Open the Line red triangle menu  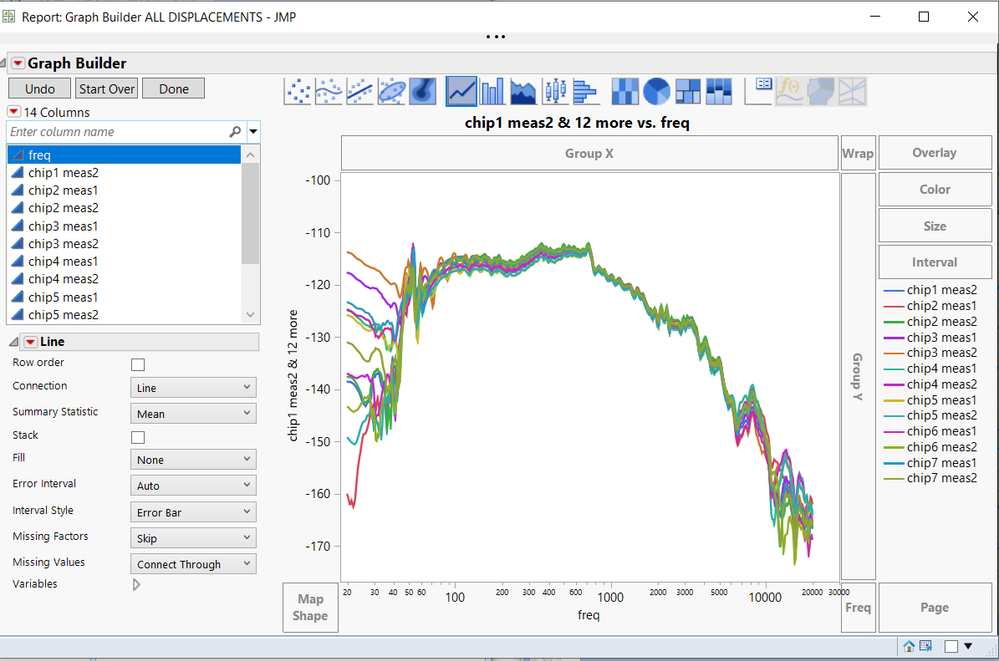point(30,342)
